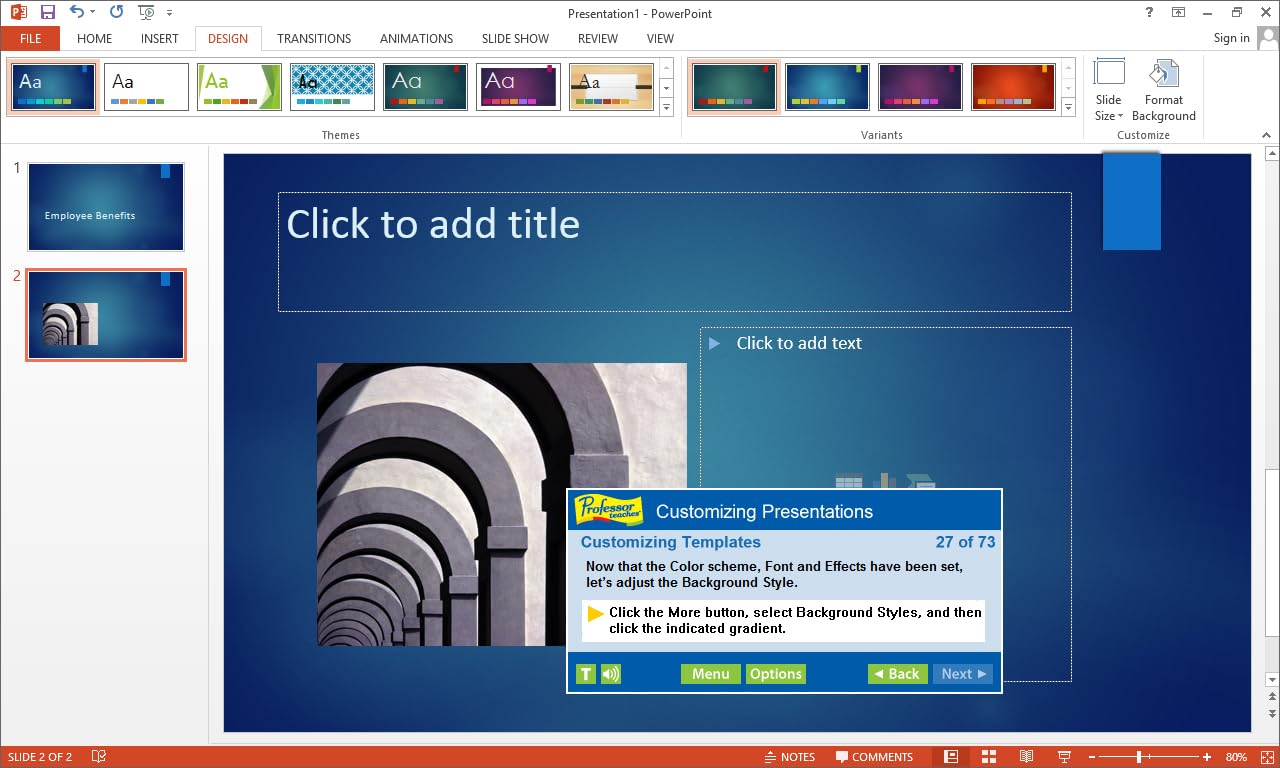Click the tutorial speaker sound icon
Viewport: 1280px width, 768px height.
click(x=610, y=674)
